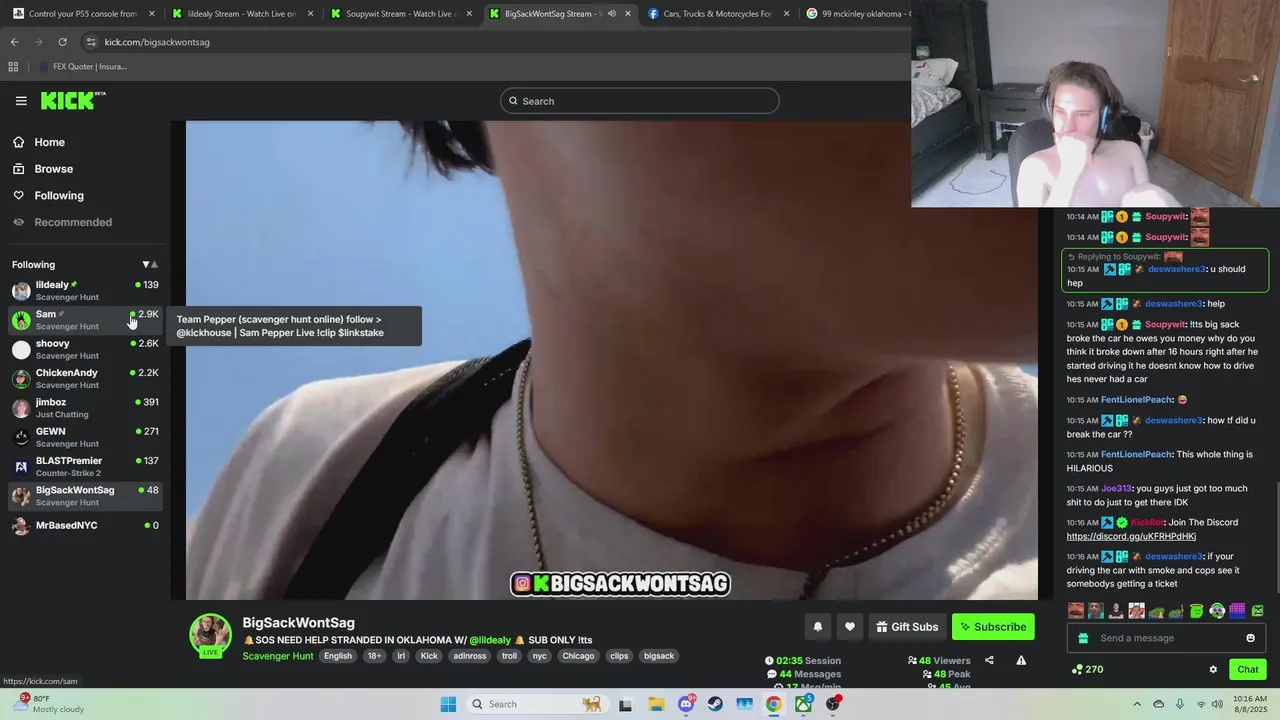The image size is (1280, 720).
Task: Type in Send a message field
Action: click(1165, 638)
